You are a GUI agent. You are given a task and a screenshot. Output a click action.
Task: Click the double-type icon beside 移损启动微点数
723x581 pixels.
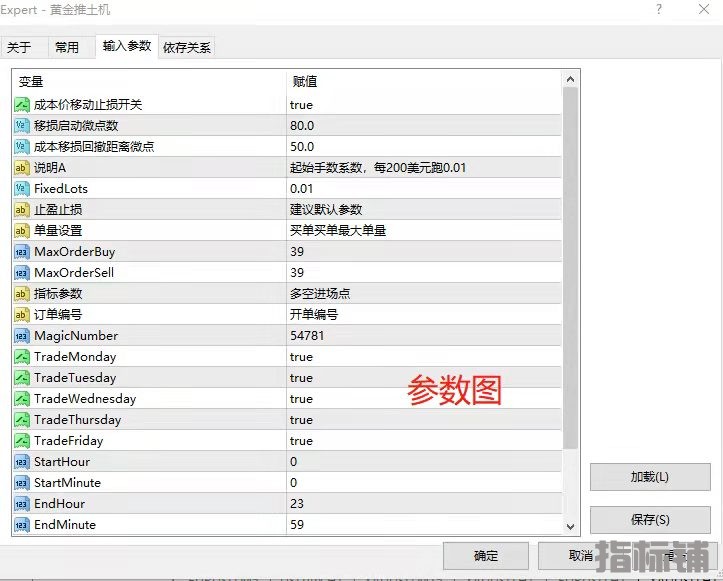tap(22, 125)
